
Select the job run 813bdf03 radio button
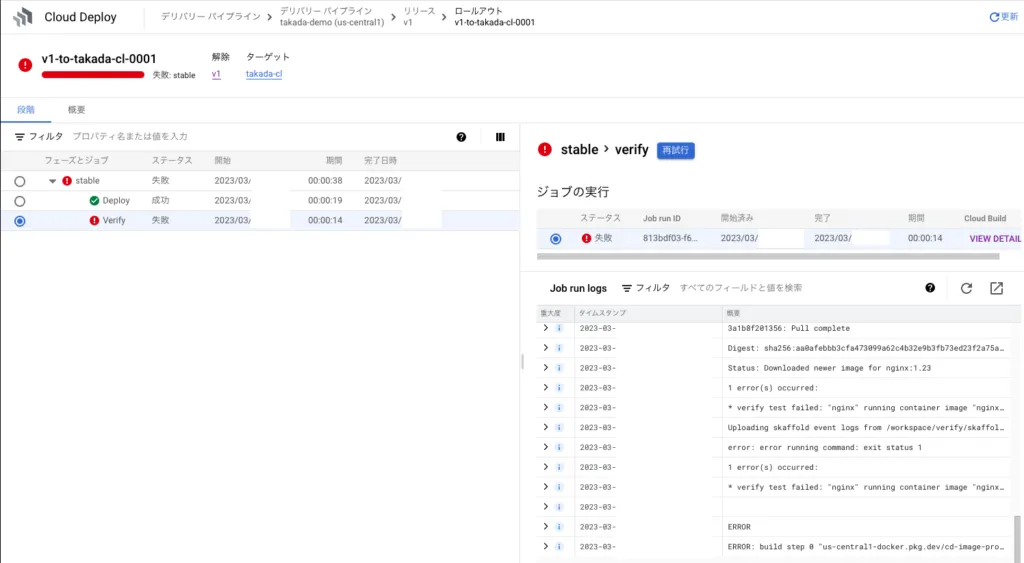(555, 239)
